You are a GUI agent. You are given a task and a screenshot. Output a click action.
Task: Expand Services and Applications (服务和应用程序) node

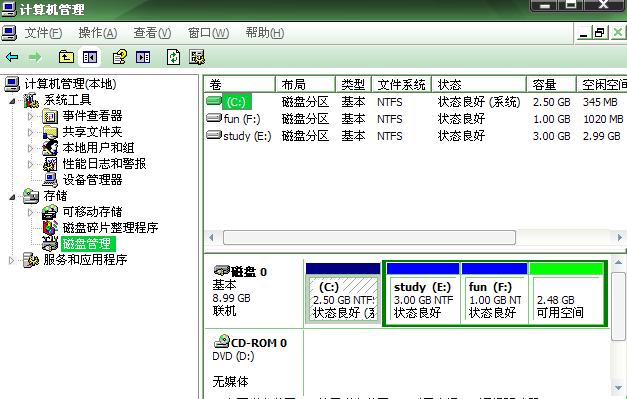click(x=11, y=260)
